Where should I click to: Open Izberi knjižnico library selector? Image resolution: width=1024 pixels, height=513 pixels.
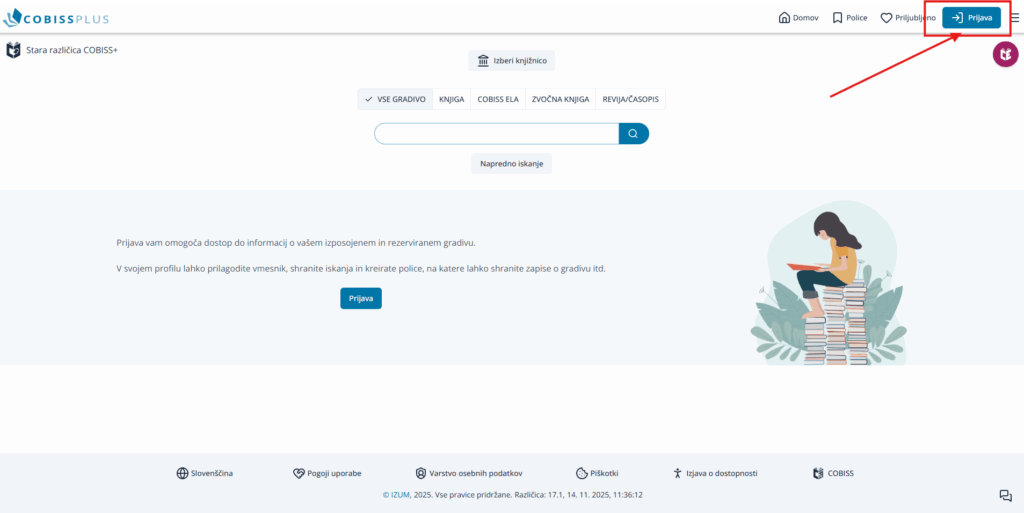pyautogui.click(x=511, y=61)
